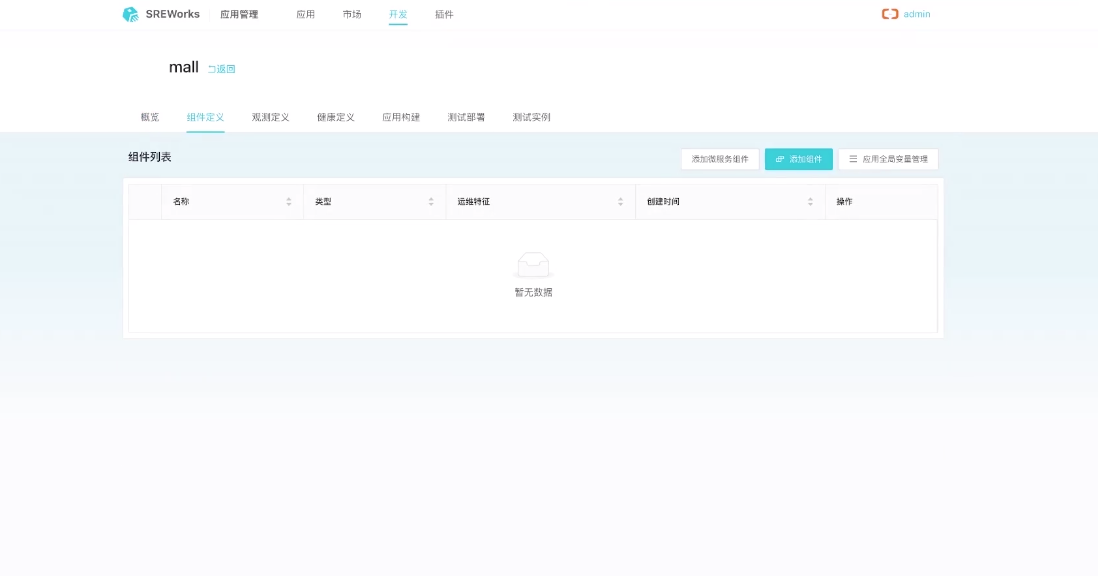The height and width of the screenshot is (576, 1098).
Task: Click the admin avatar icon
Action: (x=889, y=14)
